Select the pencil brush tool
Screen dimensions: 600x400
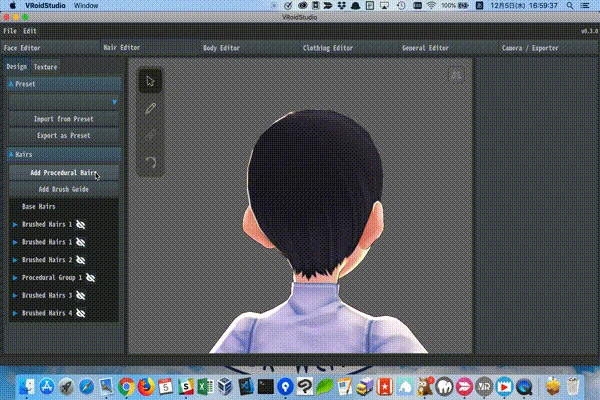[150, 108]
